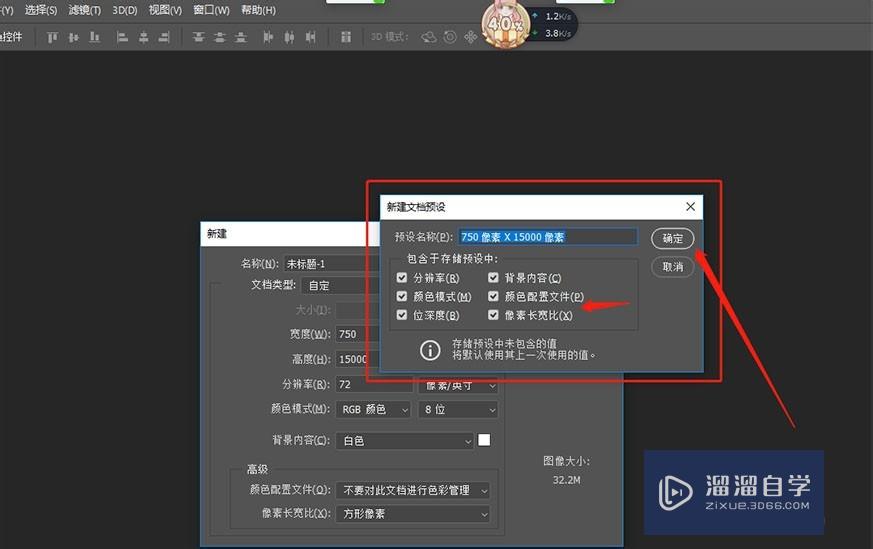The image size is (873, 549).
Task: Open the 颜色配置文件 dropdown
Action: tap(413, 491)
